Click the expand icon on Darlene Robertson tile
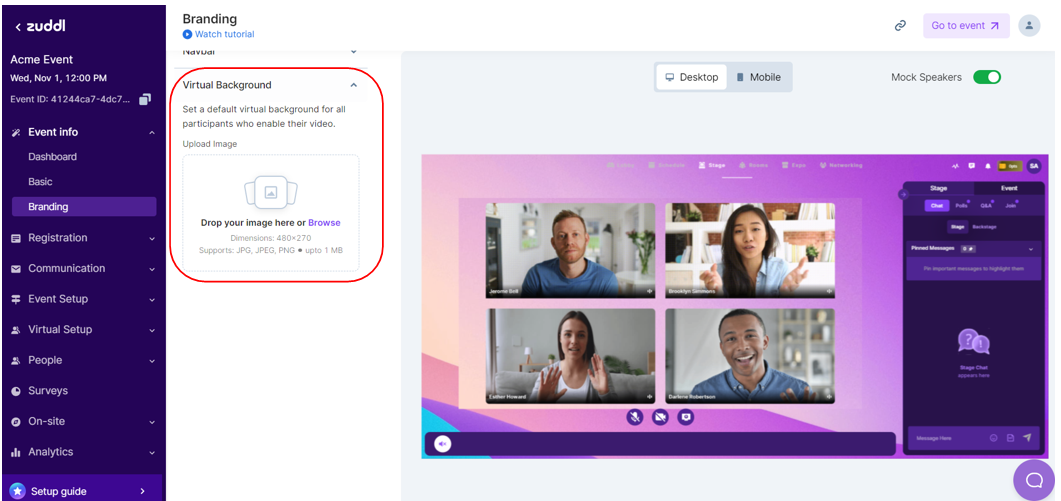 (x=829, y=397)
